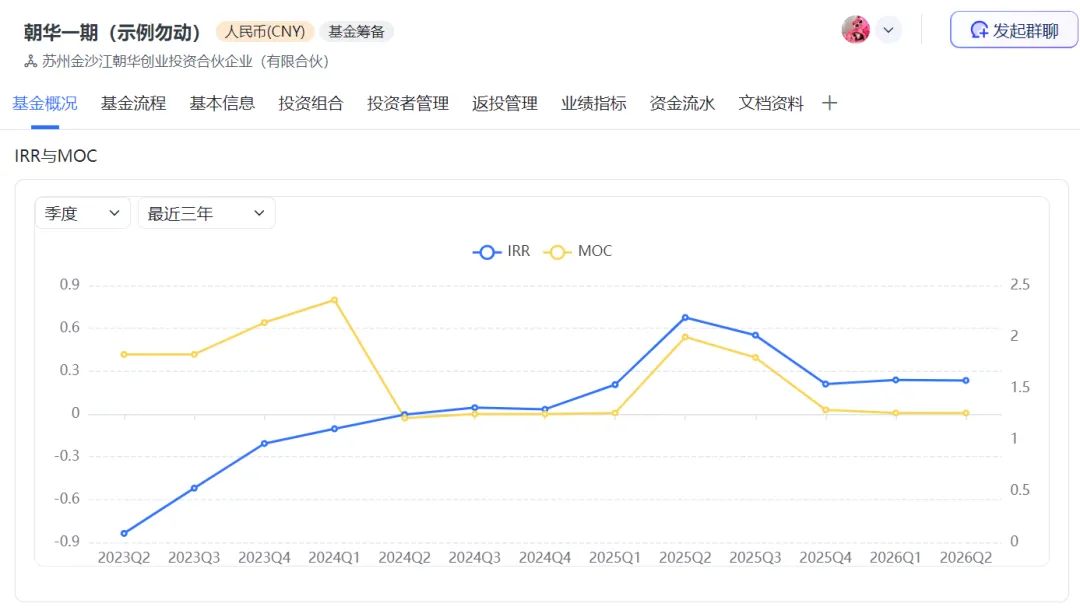
Task: Open the 业绩指标 tab
Action: [x=592, y=102]
